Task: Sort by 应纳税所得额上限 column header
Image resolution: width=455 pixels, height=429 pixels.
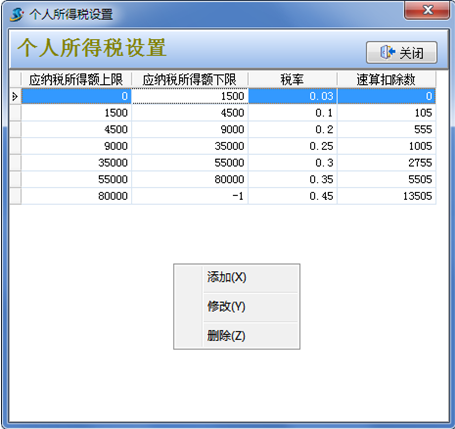Action: 76,79
